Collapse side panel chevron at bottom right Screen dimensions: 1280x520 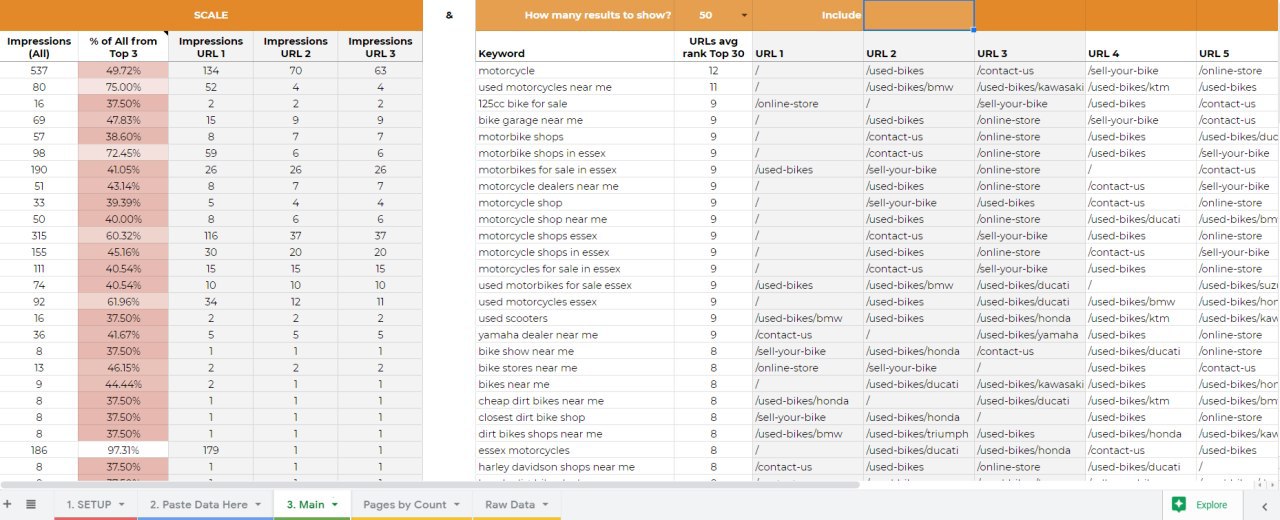pos(1263,506)
